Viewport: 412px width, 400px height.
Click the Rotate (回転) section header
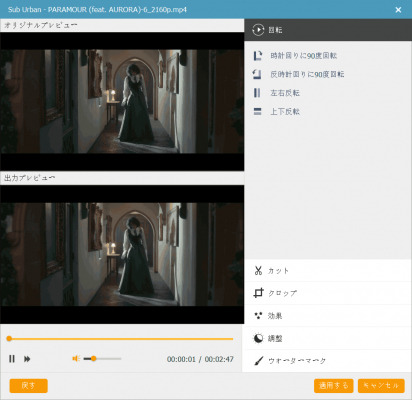pos(328,30)
